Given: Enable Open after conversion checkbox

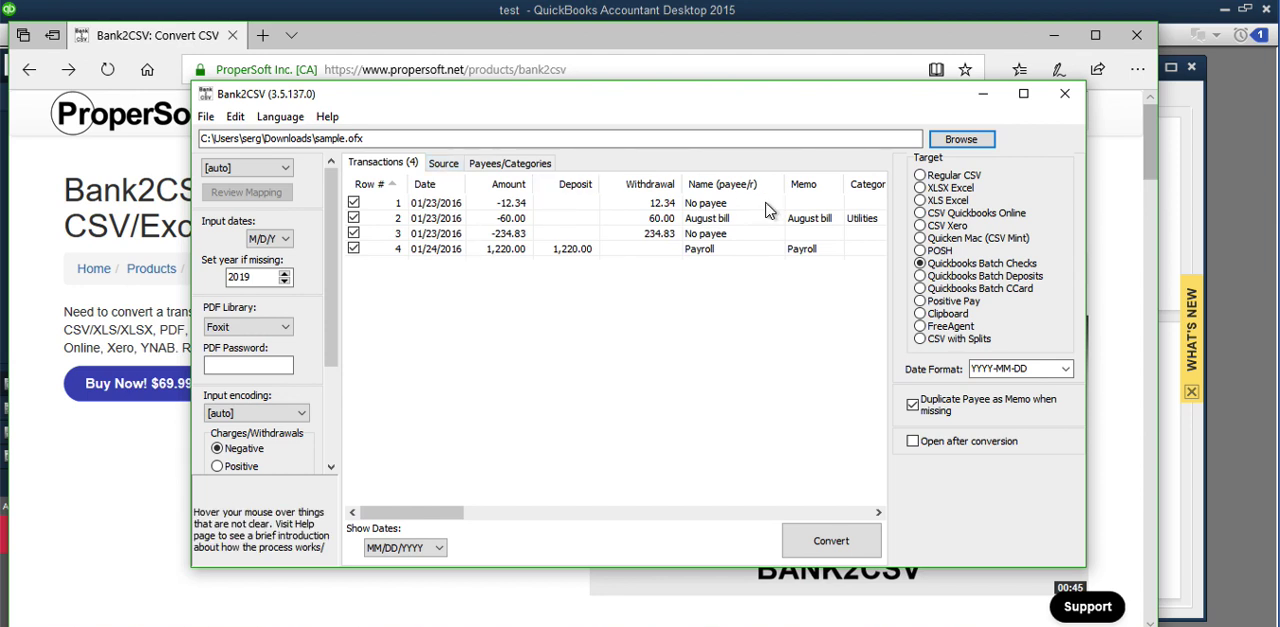Looking at the screenshot, I should [x=912, y=441].
